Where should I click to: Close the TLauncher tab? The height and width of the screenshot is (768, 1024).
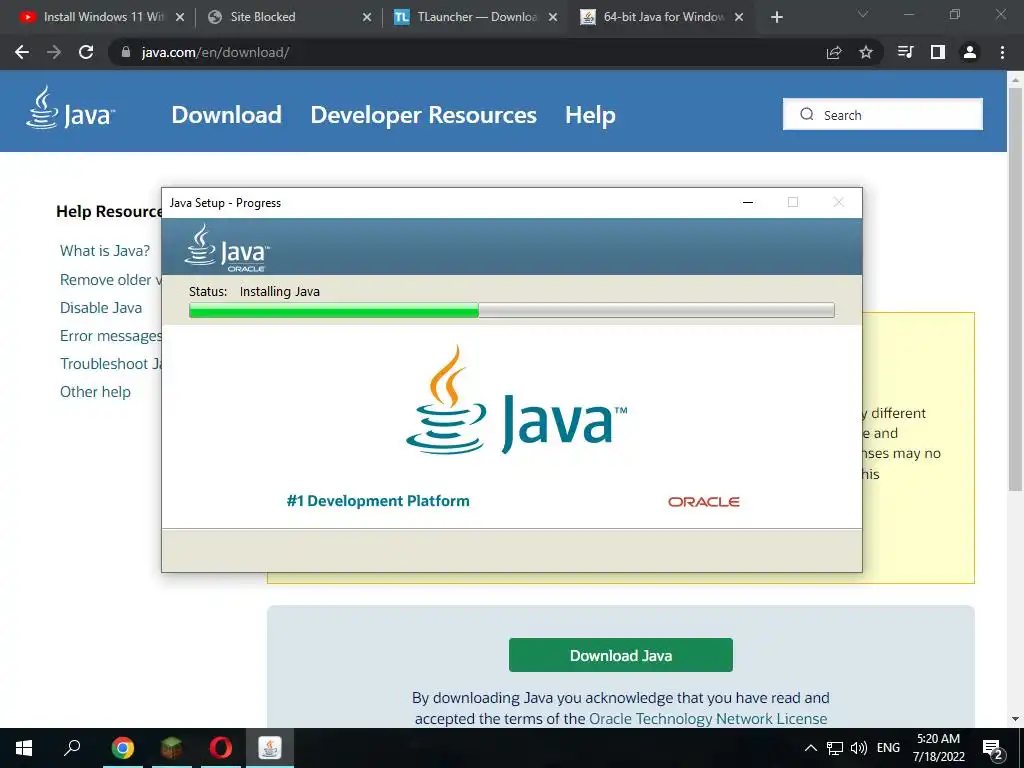pyautogui.click(x=552, y=17)
